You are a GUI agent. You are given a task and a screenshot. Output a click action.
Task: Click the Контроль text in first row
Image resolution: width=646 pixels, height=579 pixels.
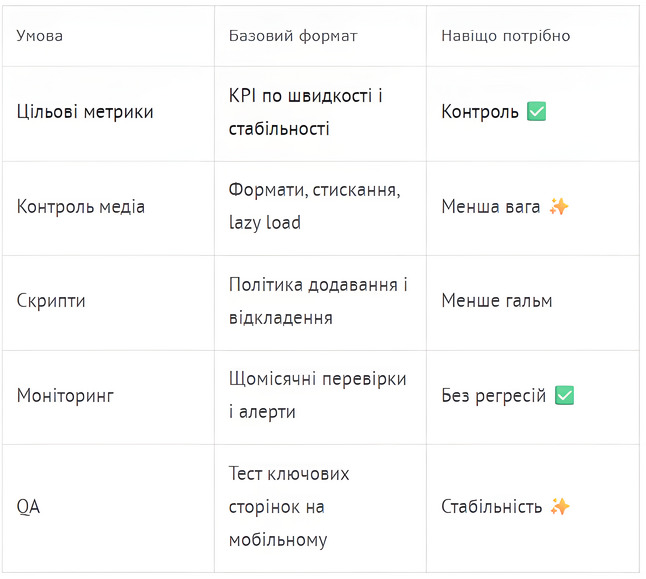coord(480,112)
